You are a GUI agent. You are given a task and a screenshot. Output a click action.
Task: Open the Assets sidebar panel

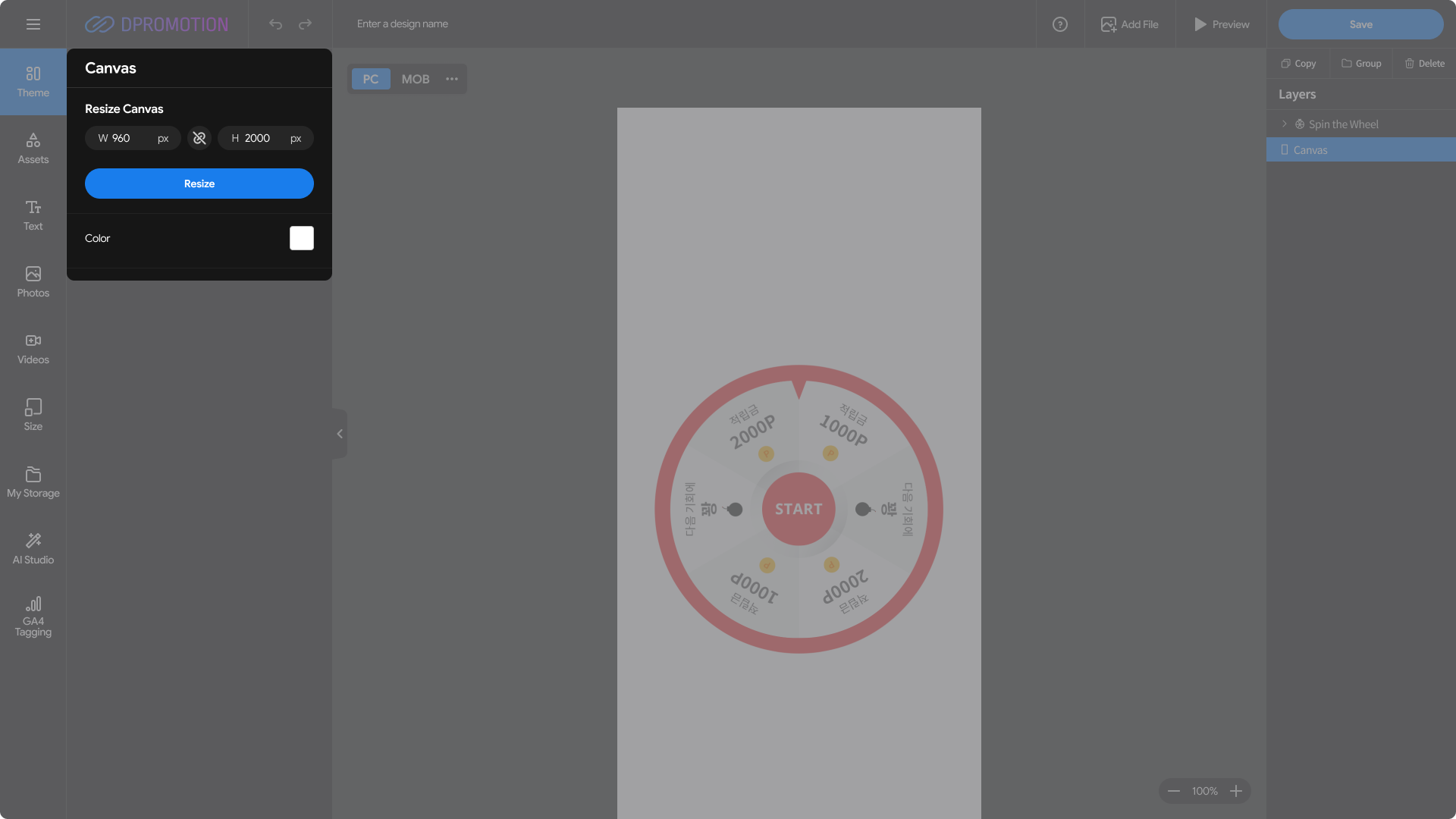(33, 149)
